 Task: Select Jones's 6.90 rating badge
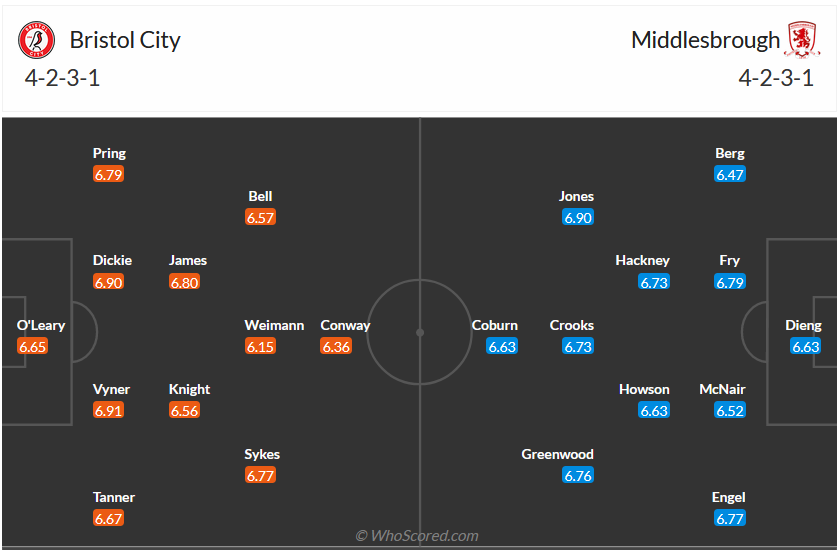pyautogui.click(x=578, y=217)
